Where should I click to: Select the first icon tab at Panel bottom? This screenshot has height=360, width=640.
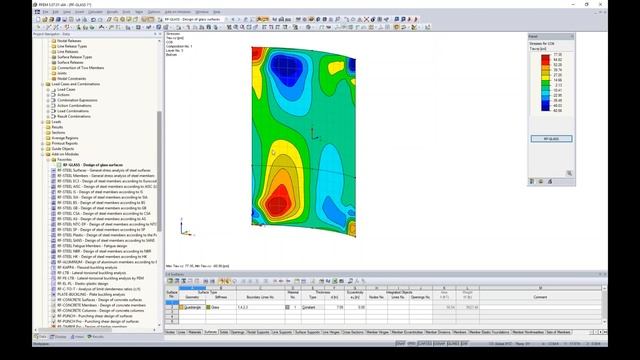(x=532, y=181)
